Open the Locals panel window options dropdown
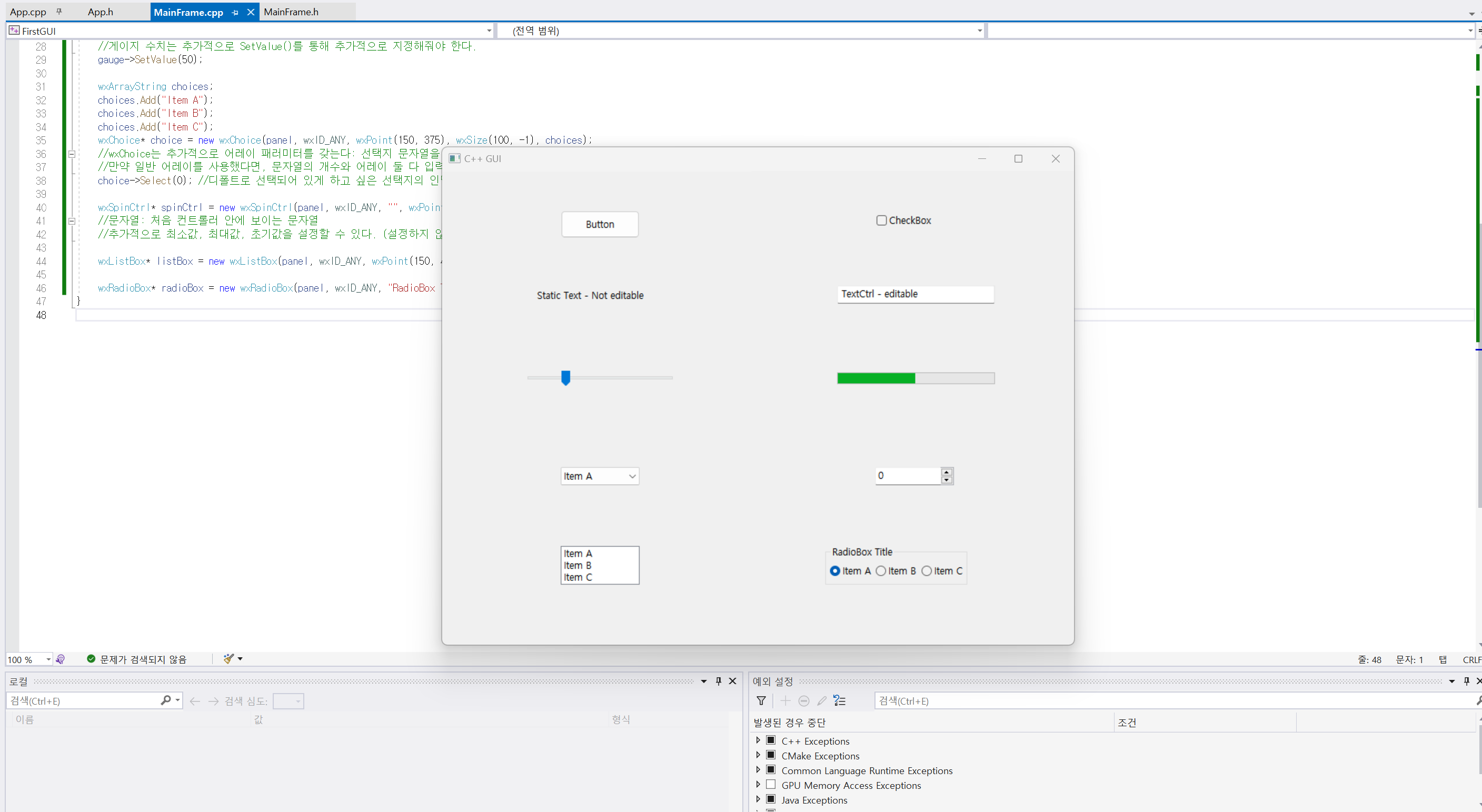The height and width of the screenshot is (812, 1482). (x=703, y=681)
